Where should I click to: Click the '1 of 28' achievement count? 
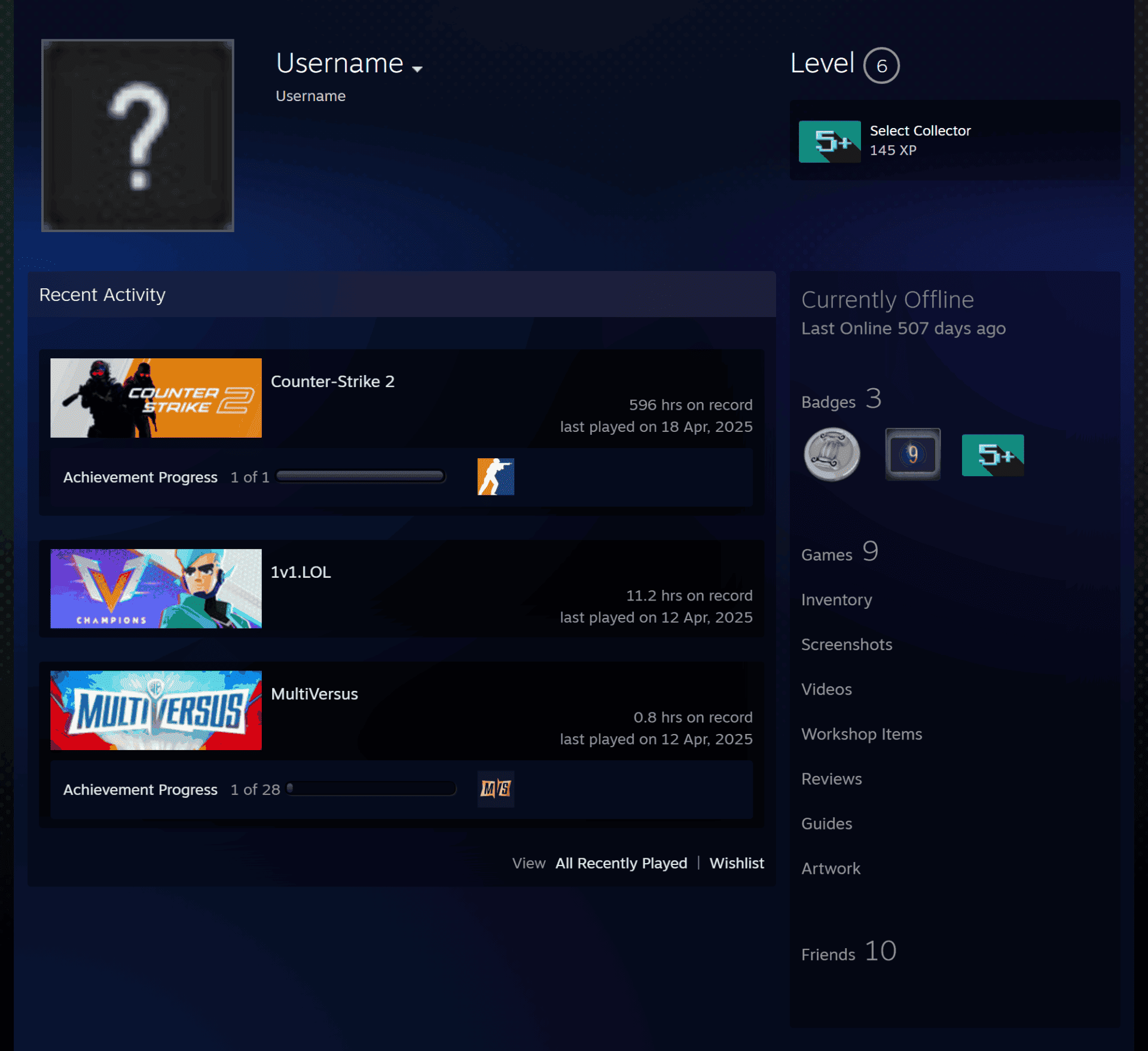tap(255, 790)
